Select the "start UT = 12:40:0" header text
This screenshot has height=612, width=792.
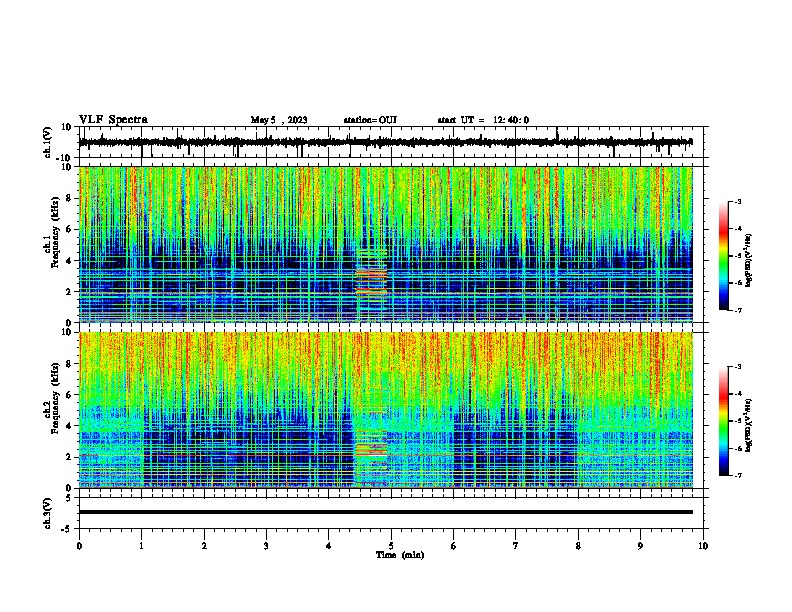483,120
